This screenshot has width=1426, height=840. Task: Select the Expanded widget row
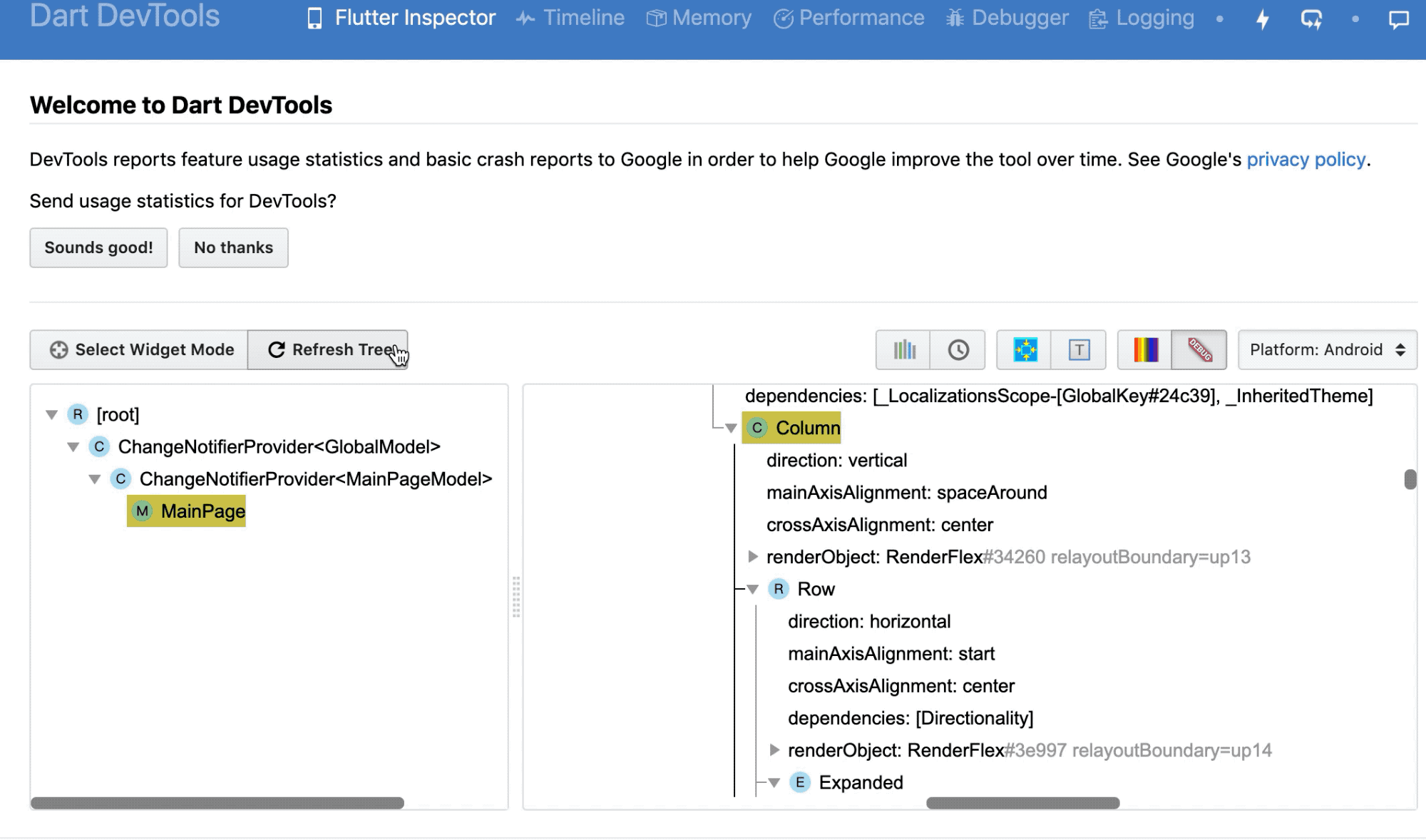pos(847,782)
